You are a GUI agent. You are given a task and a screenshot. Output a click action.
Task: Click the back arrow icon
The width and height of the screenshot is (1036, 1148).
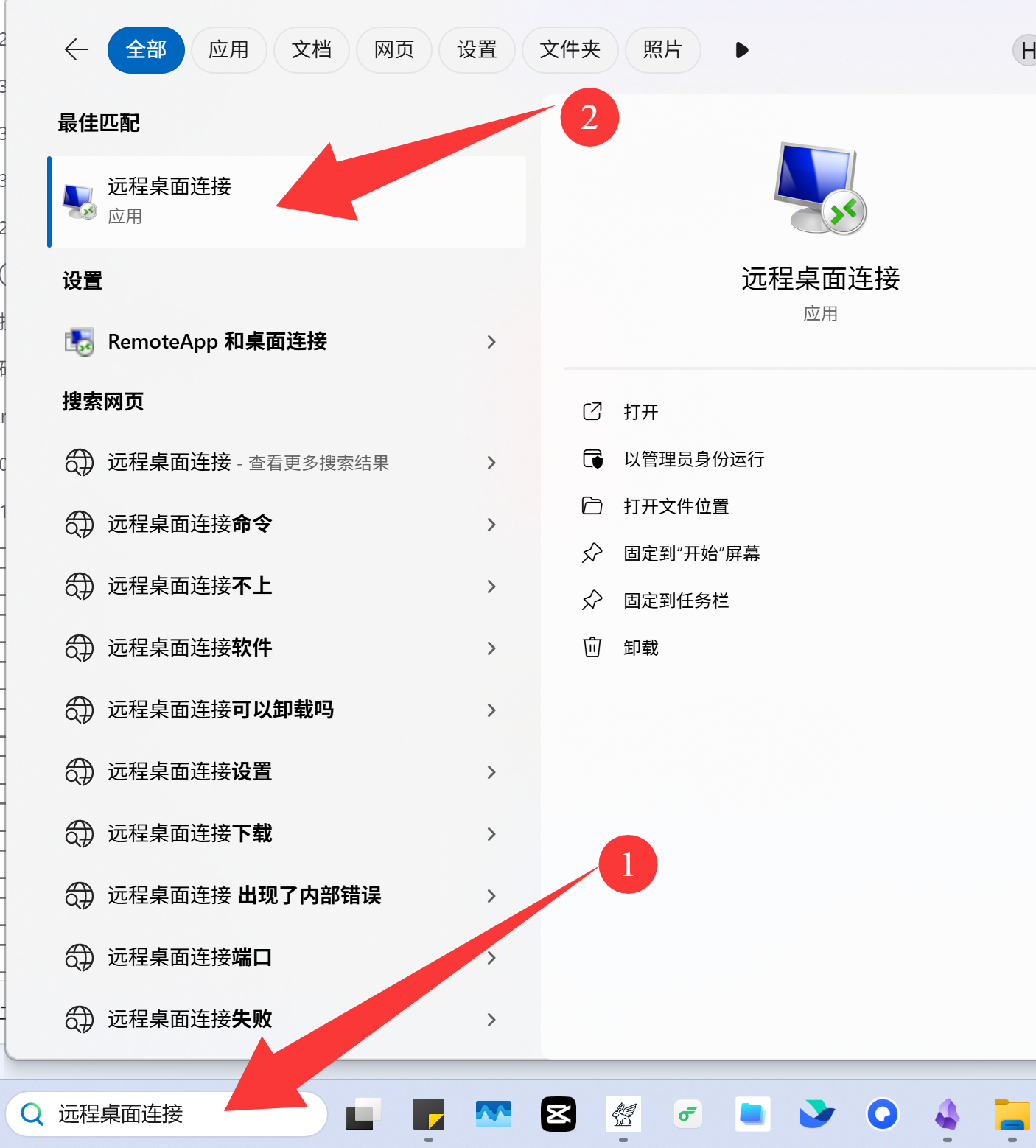pos(77,50)
